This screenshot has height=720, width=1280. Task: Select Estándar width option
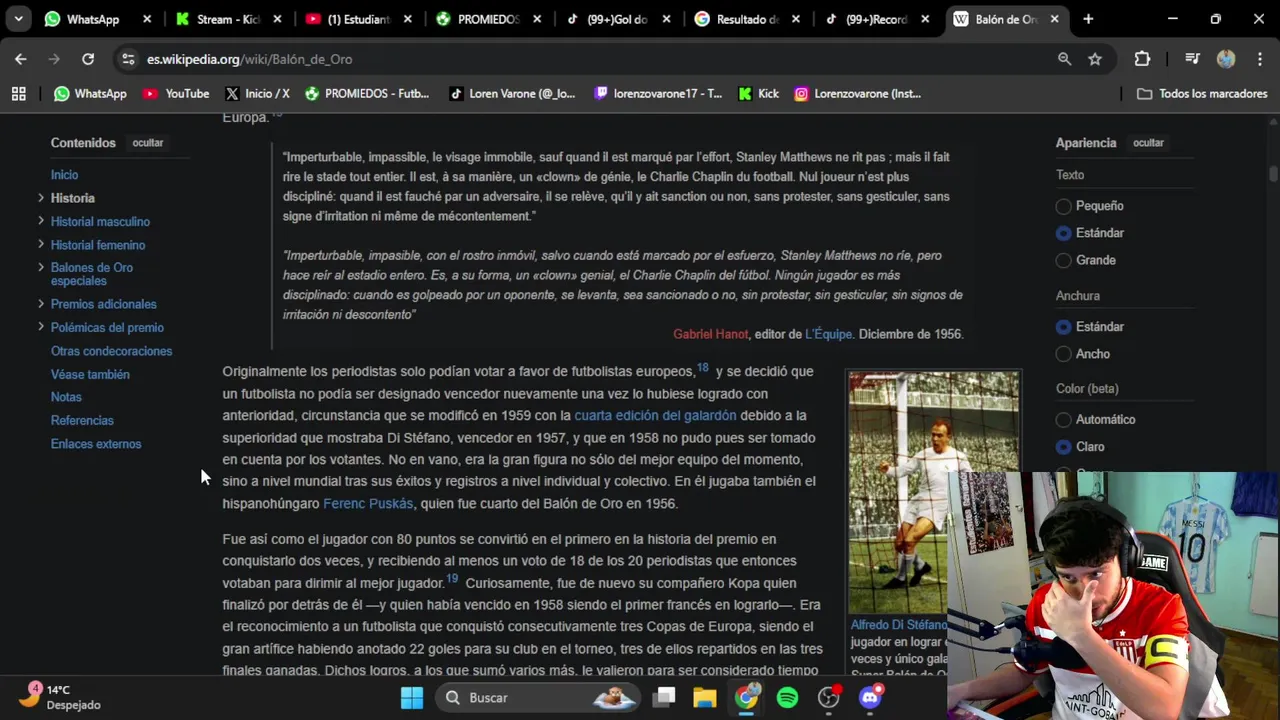pos(1063,327)
